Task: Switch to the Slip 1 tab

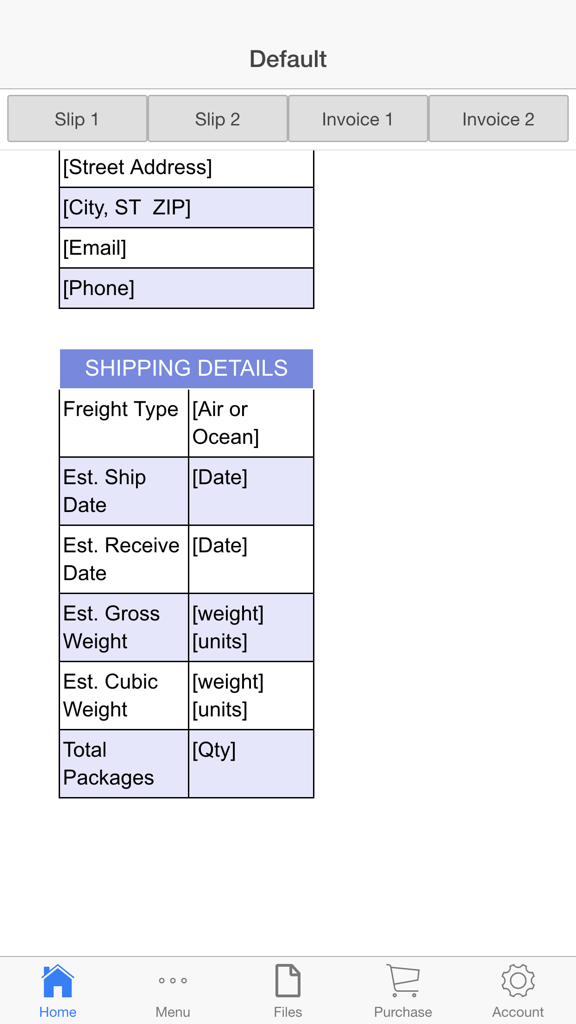Action: pyautogui.click(x=77, y=118)
